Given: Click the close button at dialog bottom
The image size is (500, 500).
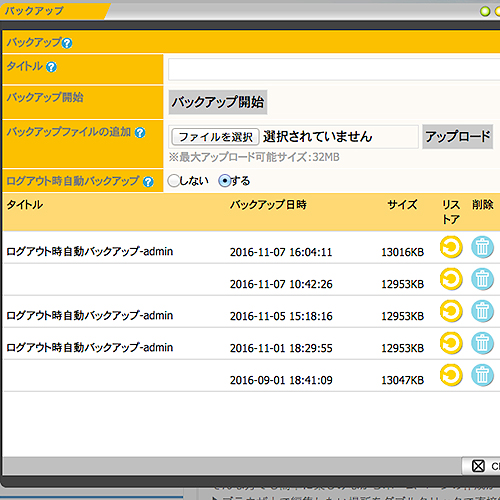Looking at the screenshot, I should pos(481,466).
